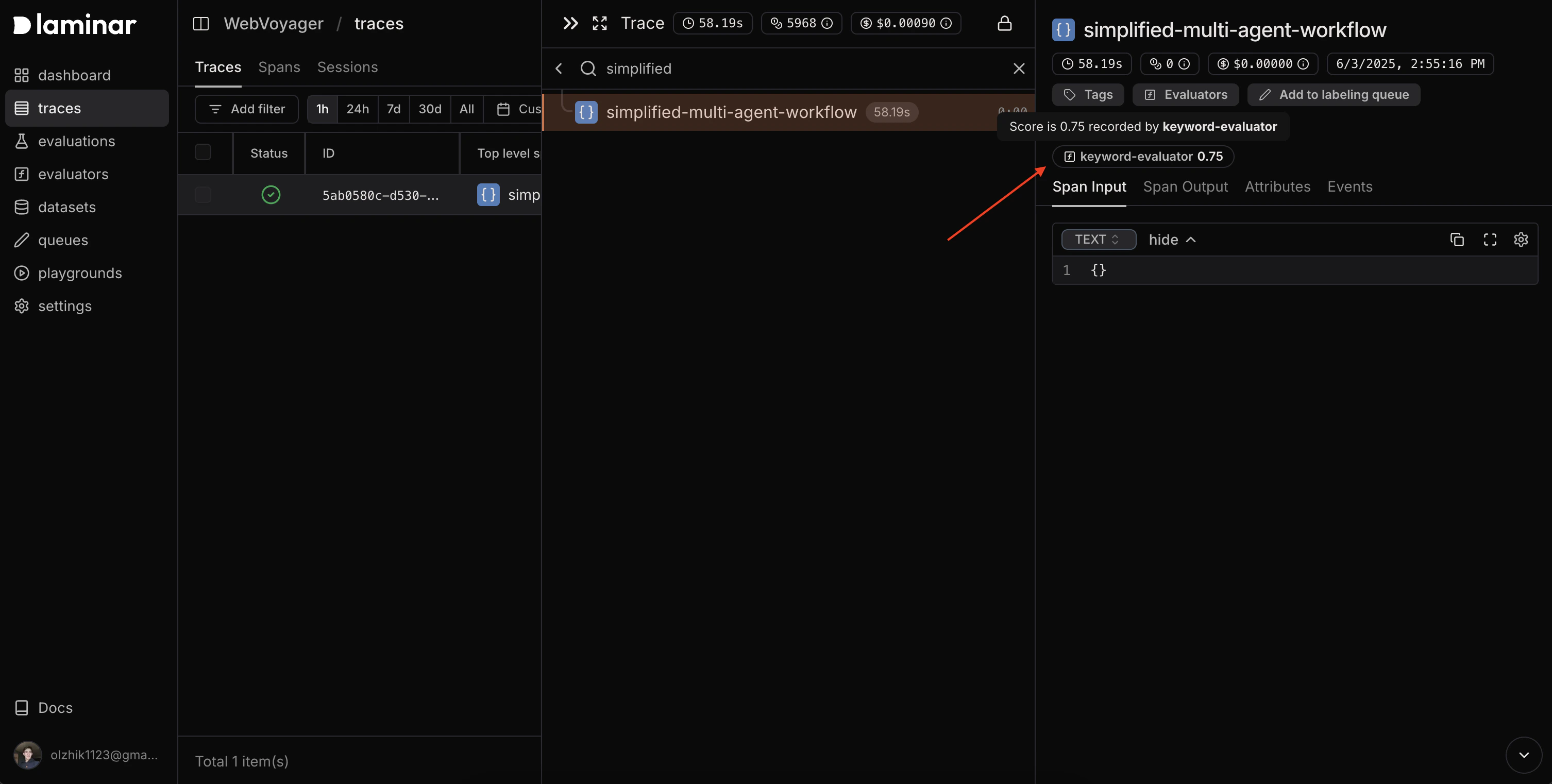Click the chevron circle button at bottom right

click(1524, 755)
